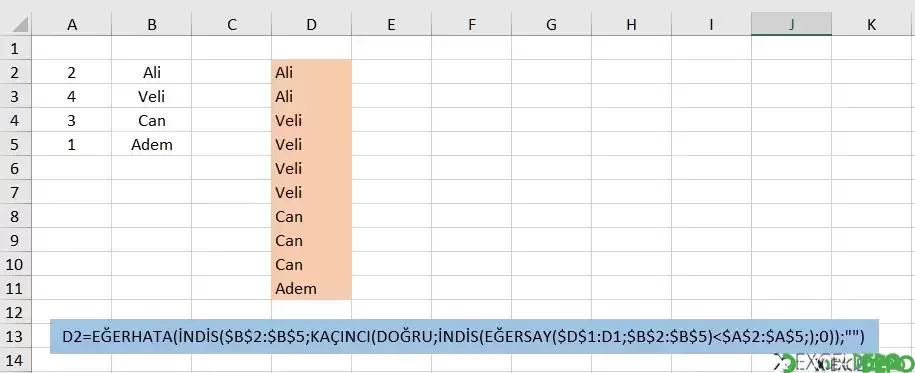Click cell B5 containing Adem
Image resolution: width=915 pixels, height=373 pixels.
click(x=152, y=144)
